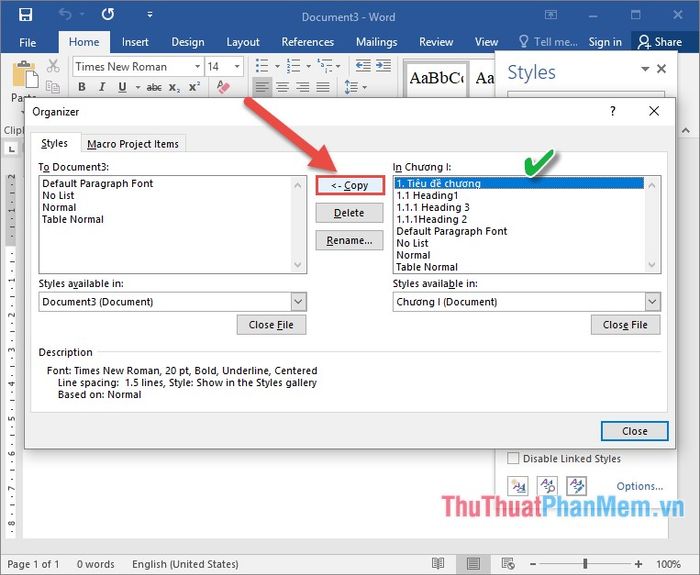Enable Disable Linked Styles checkbox
The image size is (700, 575).
tap(513, 458)
